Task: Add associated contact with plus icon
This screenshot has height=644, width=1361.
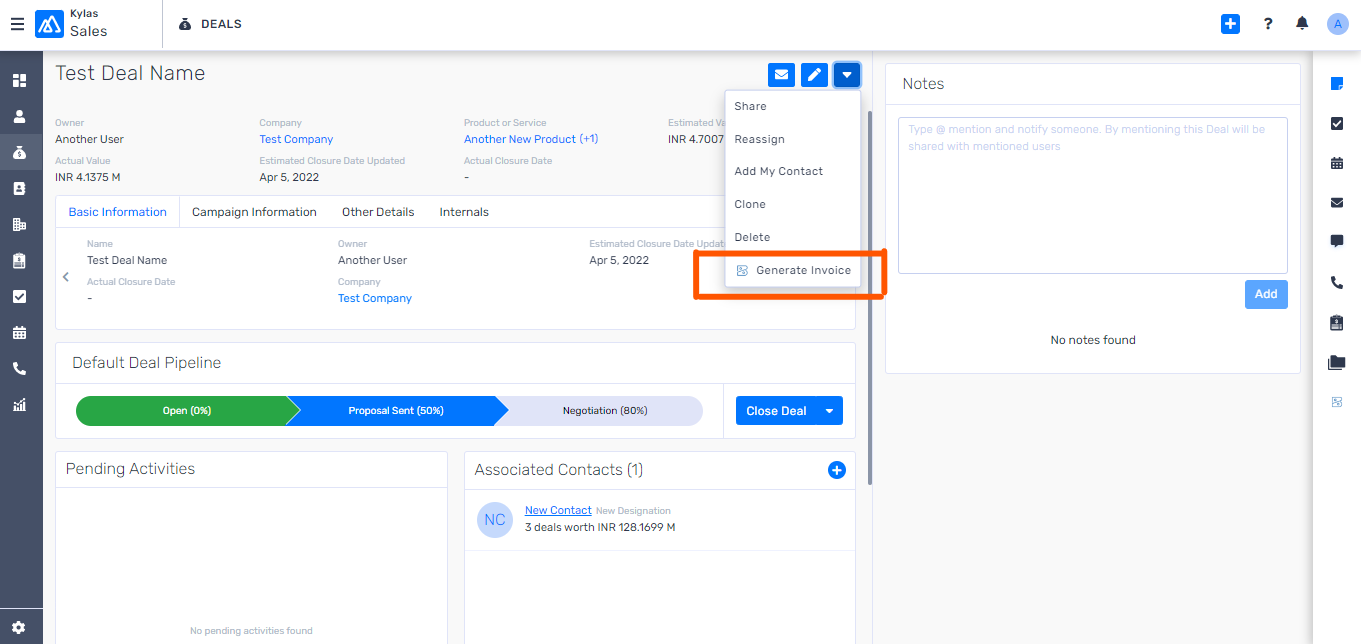Action: pyautogui.click(x=837, y=470)
